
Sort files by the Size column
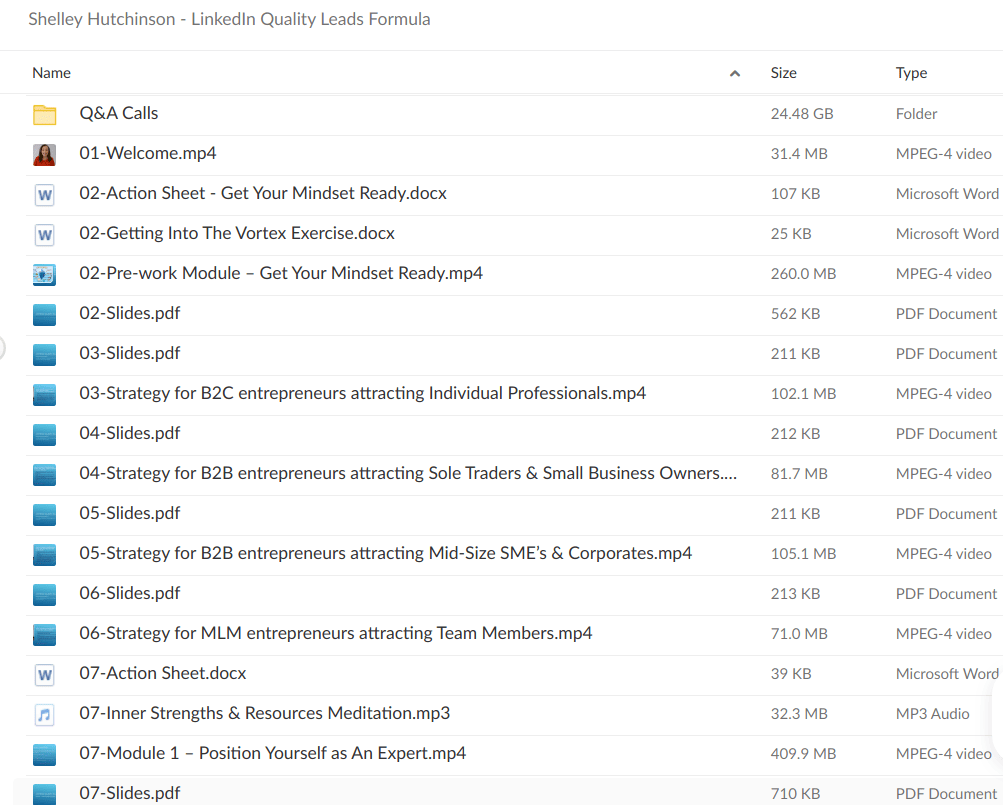pos(783,72)
